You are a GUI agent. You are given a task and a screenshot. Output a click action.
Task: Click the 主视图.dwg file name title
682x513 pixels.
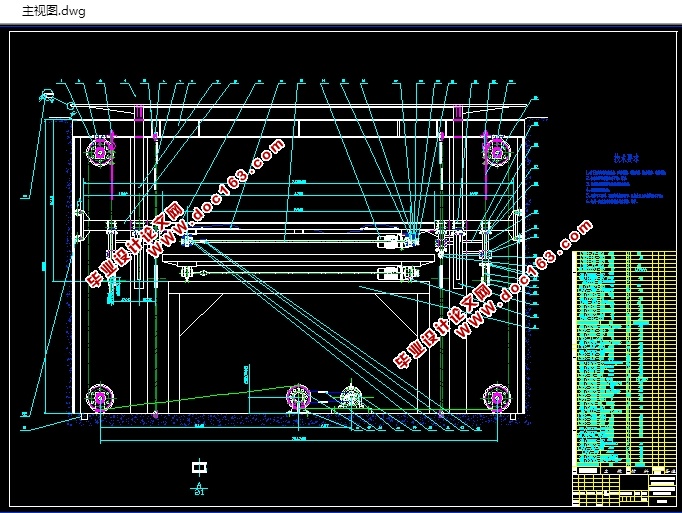pos(53,11)
